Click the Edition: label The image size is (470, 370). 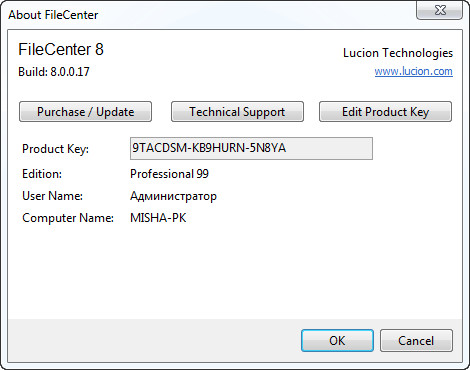pos(42,174)
